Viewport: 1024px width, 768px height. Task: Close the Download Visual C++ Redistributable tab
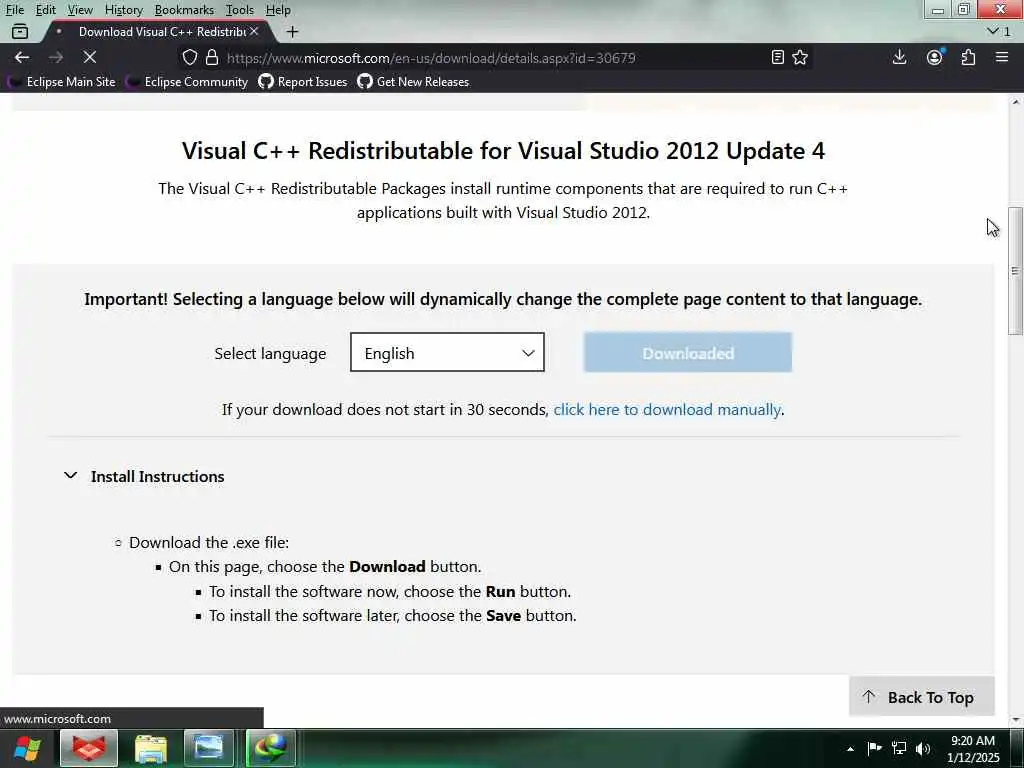pos(254,31)
